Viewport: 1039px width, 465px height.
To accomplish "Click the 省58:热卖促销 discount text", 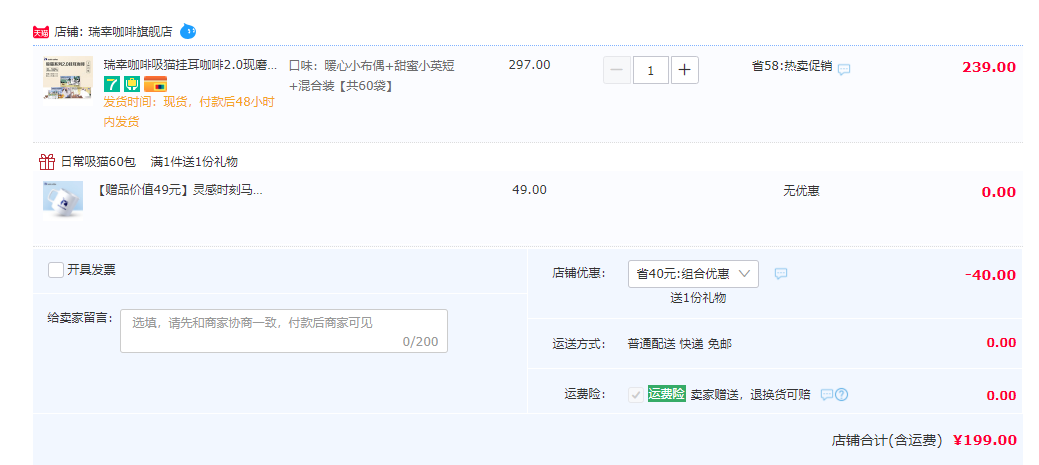I will click(792, 66).
